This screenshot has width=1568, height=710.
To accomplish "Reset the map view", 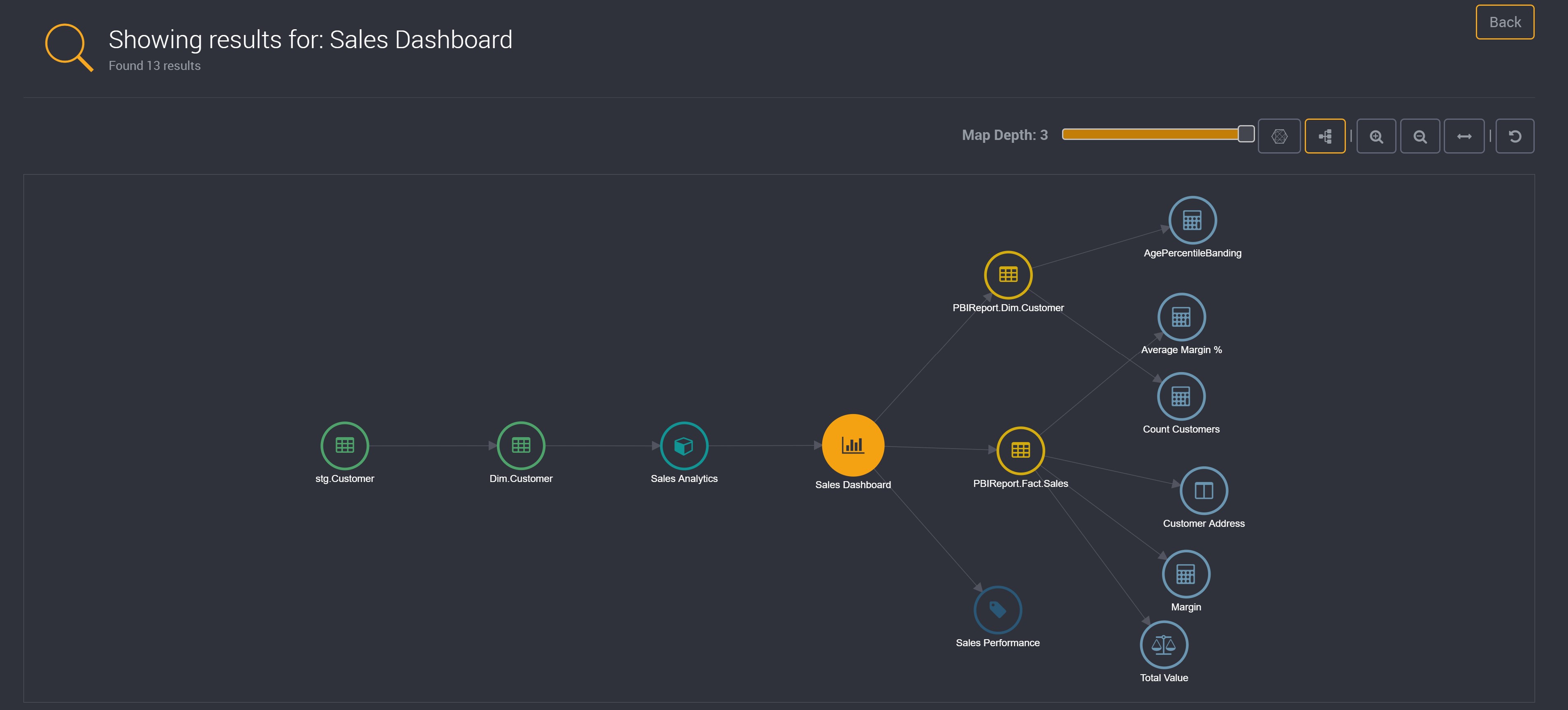I will point(1515,136).
